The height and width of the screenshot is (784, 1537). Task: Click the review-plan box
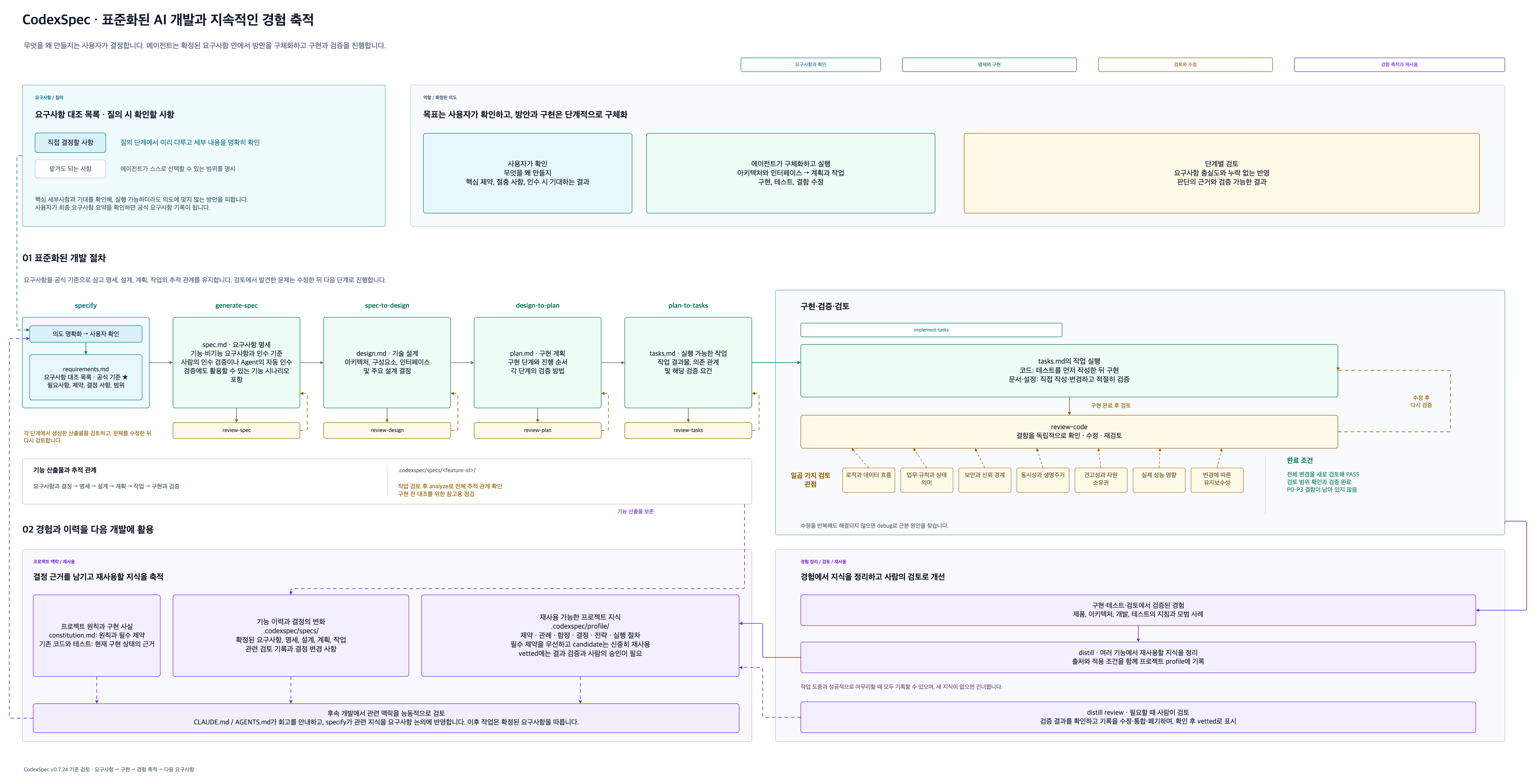tap(538, 431)
